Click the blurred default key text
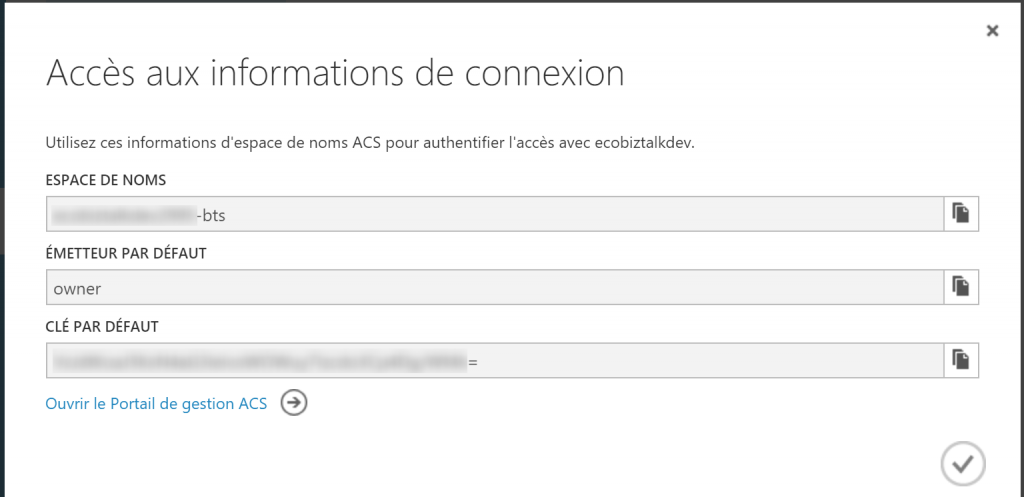This screenshot has height=497, width=1024. (260, 360)
